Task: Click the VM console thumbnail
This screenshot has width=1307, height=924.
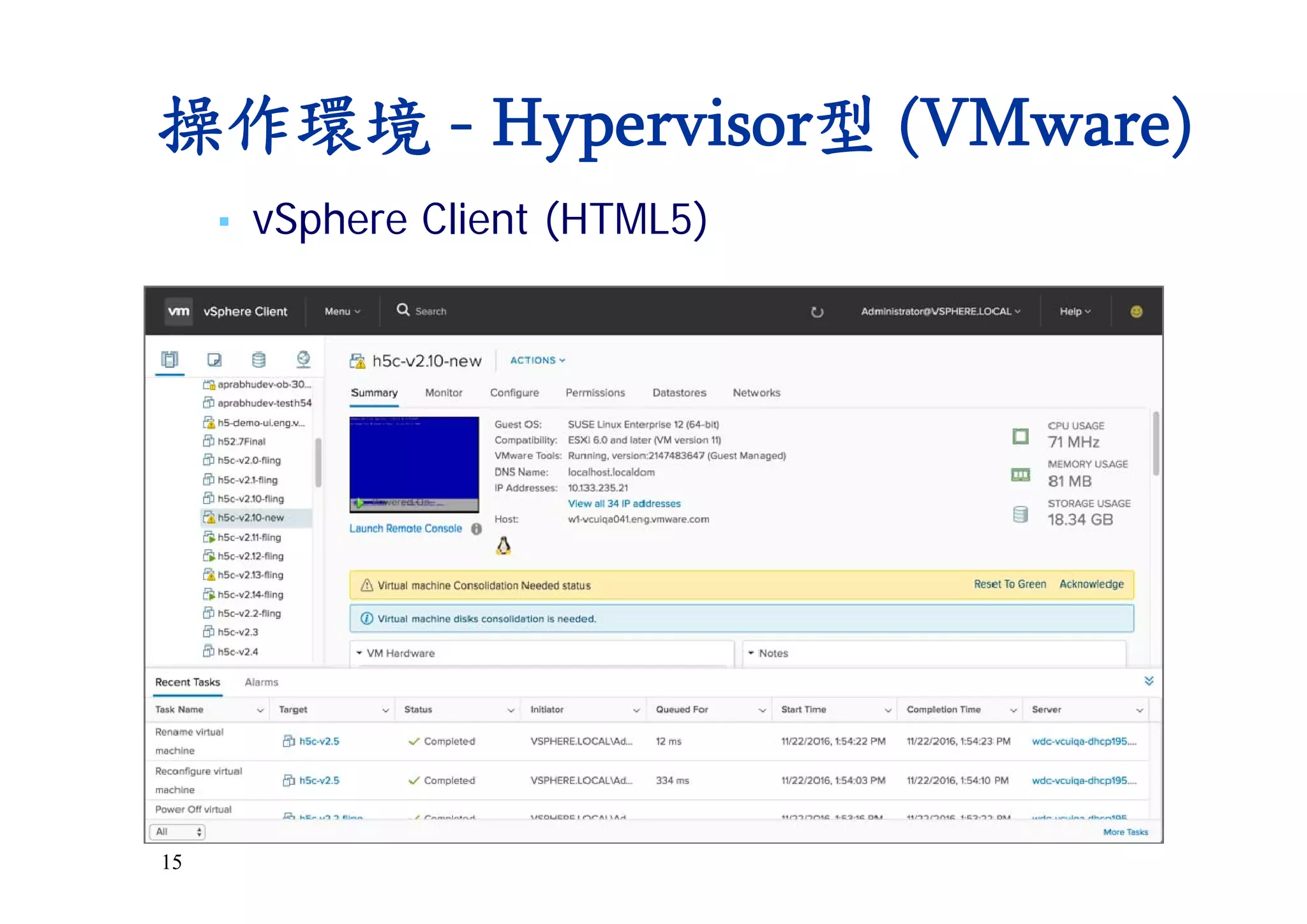Action: point(414,464)
